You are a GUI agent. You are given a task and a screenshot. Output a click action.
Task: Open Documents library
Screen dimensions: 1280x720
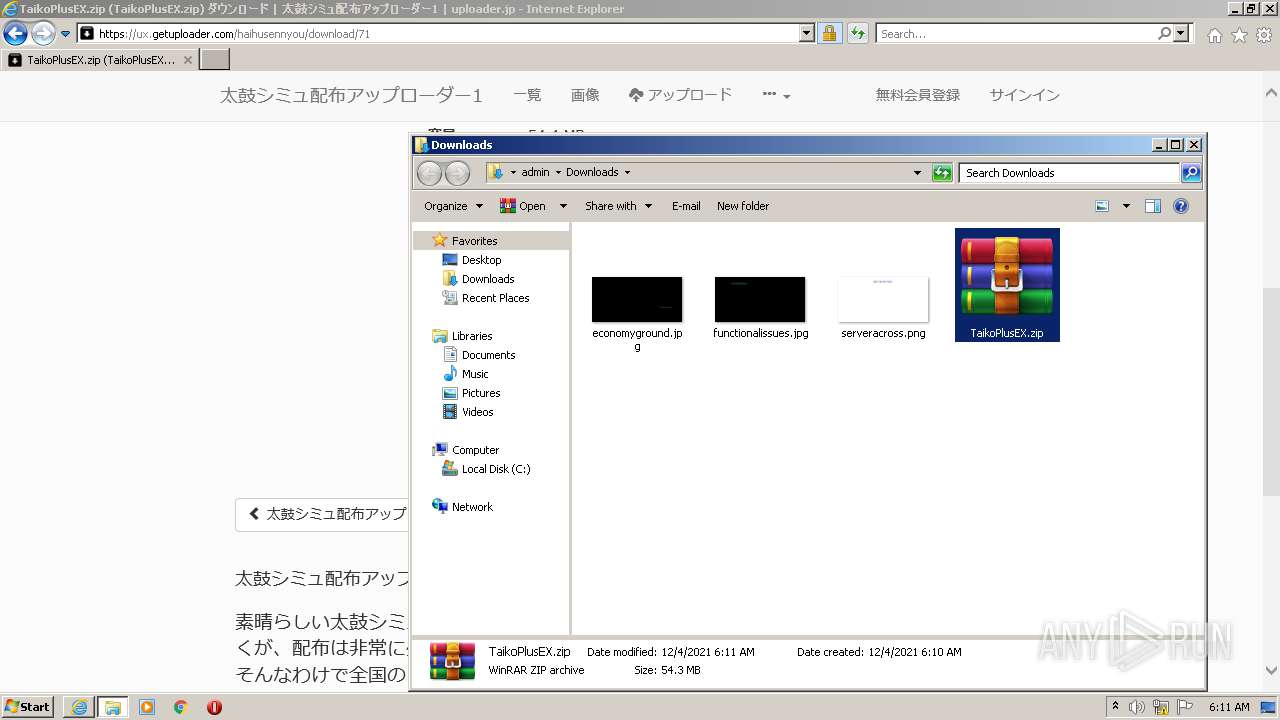(488, 355)
